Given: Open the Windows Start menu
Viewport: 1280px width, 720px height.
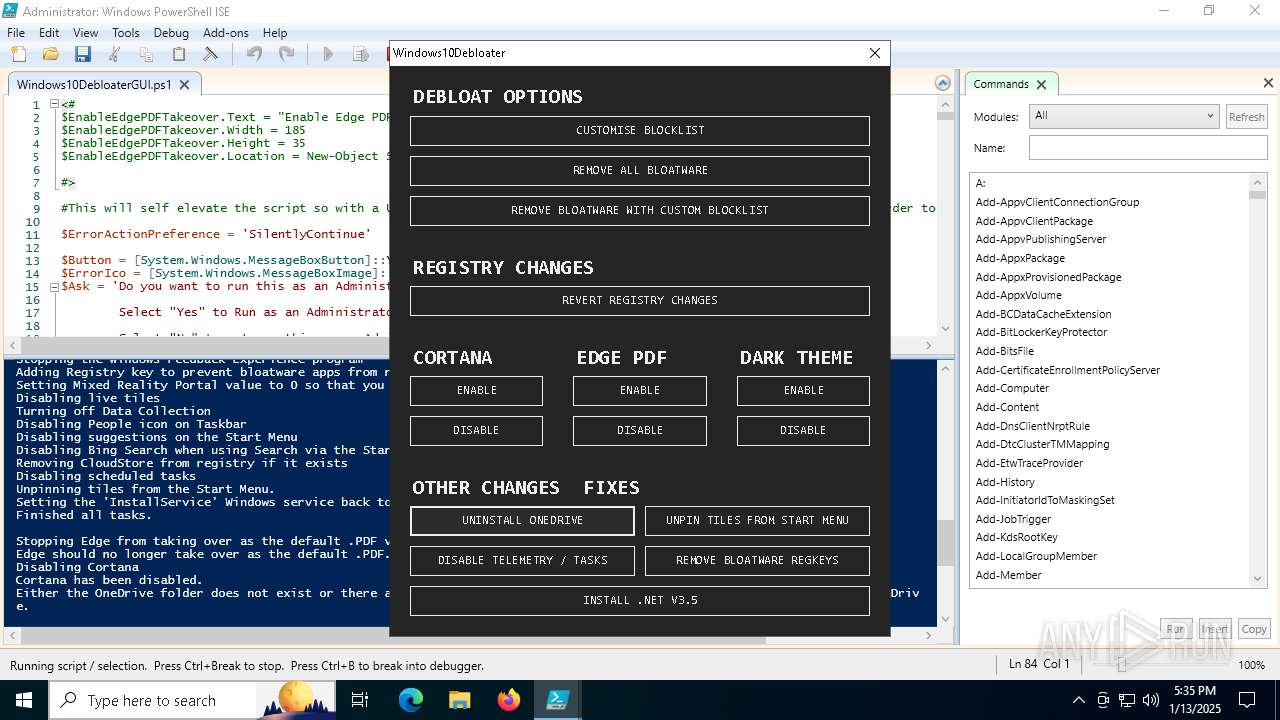Looking at the screenshot, I should (24, 700).
